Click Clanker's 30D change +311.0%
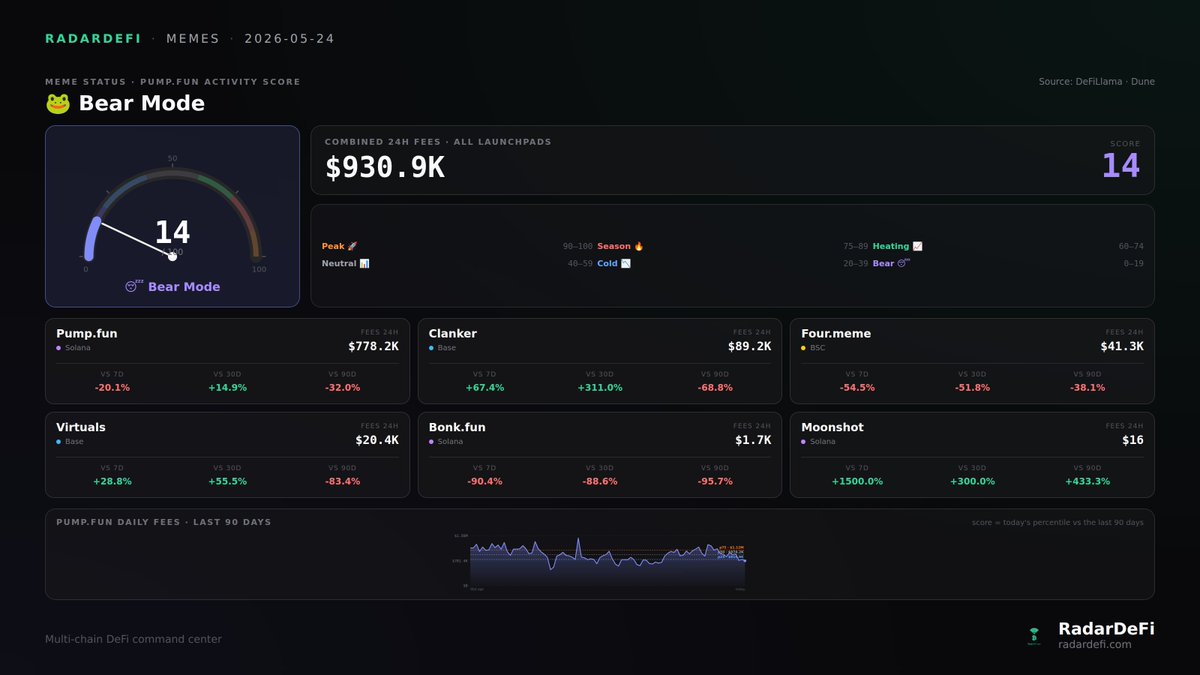1200x675 pixels. (600, 388)
